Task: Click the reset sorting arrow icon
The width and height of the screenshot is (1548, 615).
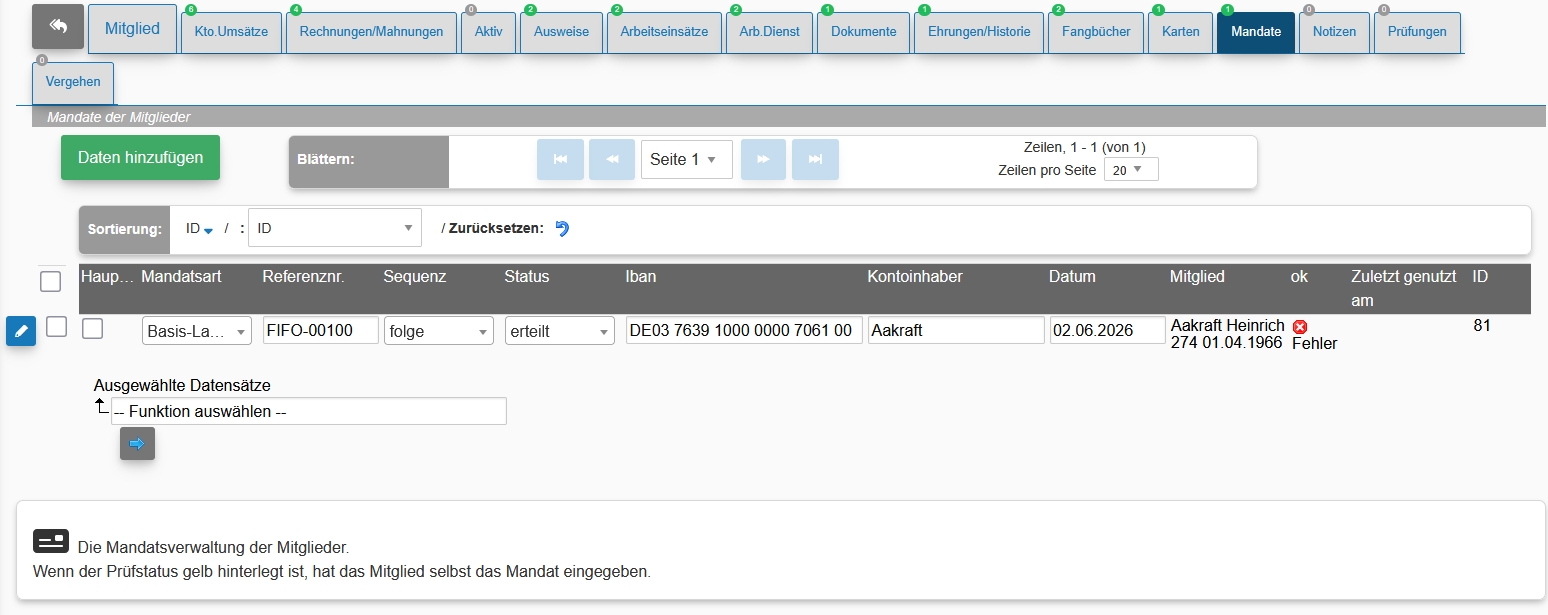Action: click(x=562, y=228)
